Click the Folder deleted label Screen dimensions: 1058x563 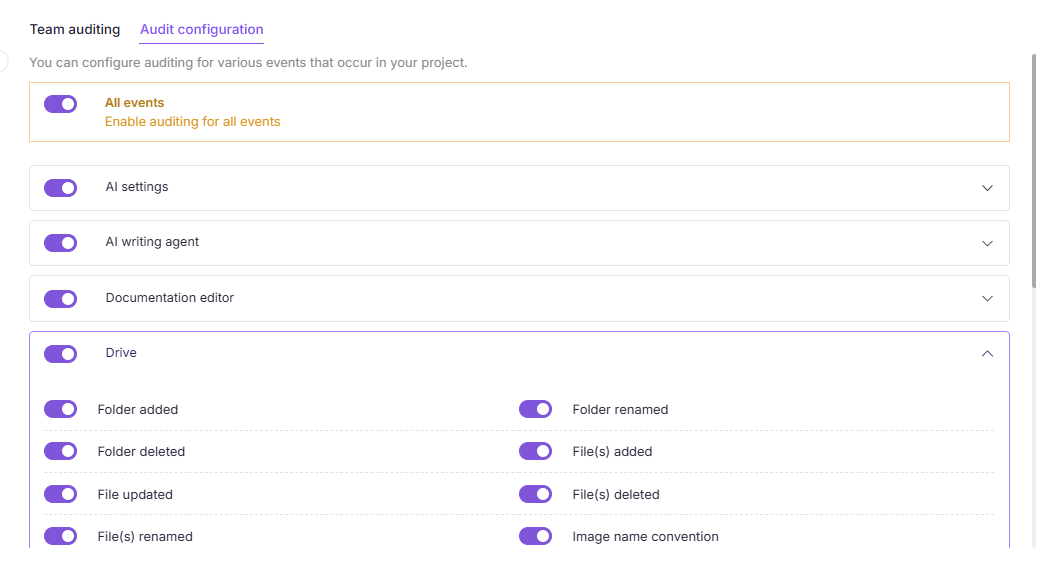click(x=141, y=452)
